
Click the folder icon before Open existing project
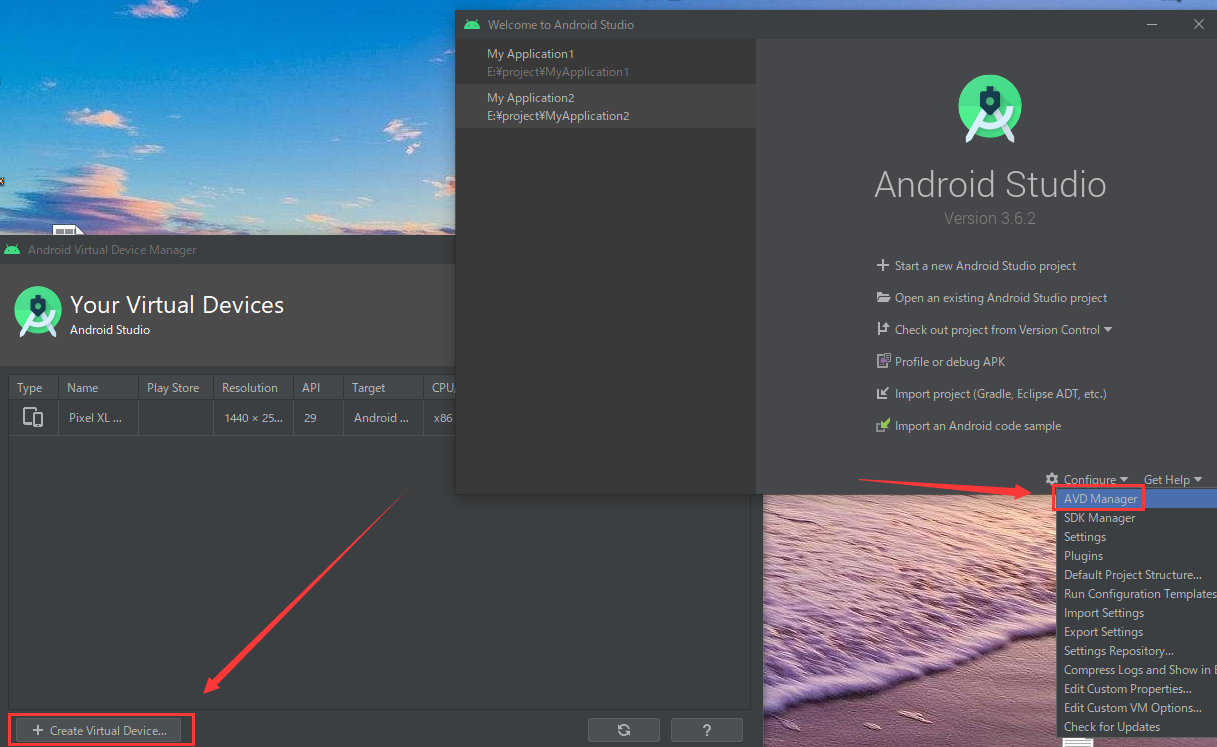(883, 297)
